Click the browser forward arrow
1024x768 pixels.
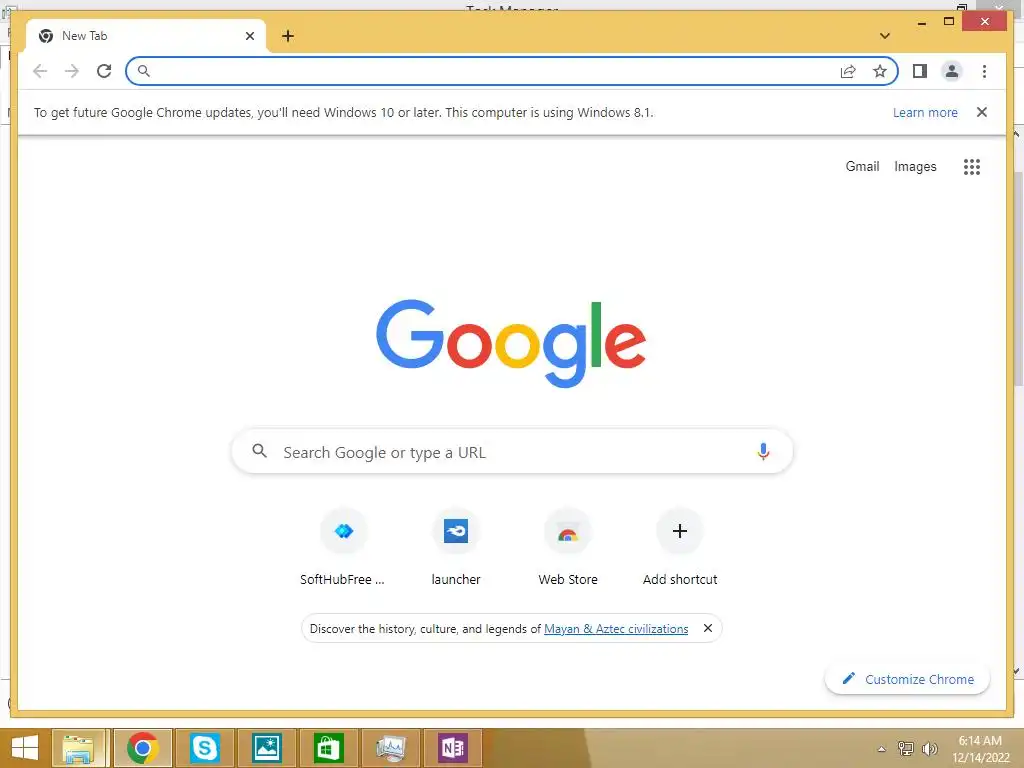pyautogui.click(x=71, y=71)
